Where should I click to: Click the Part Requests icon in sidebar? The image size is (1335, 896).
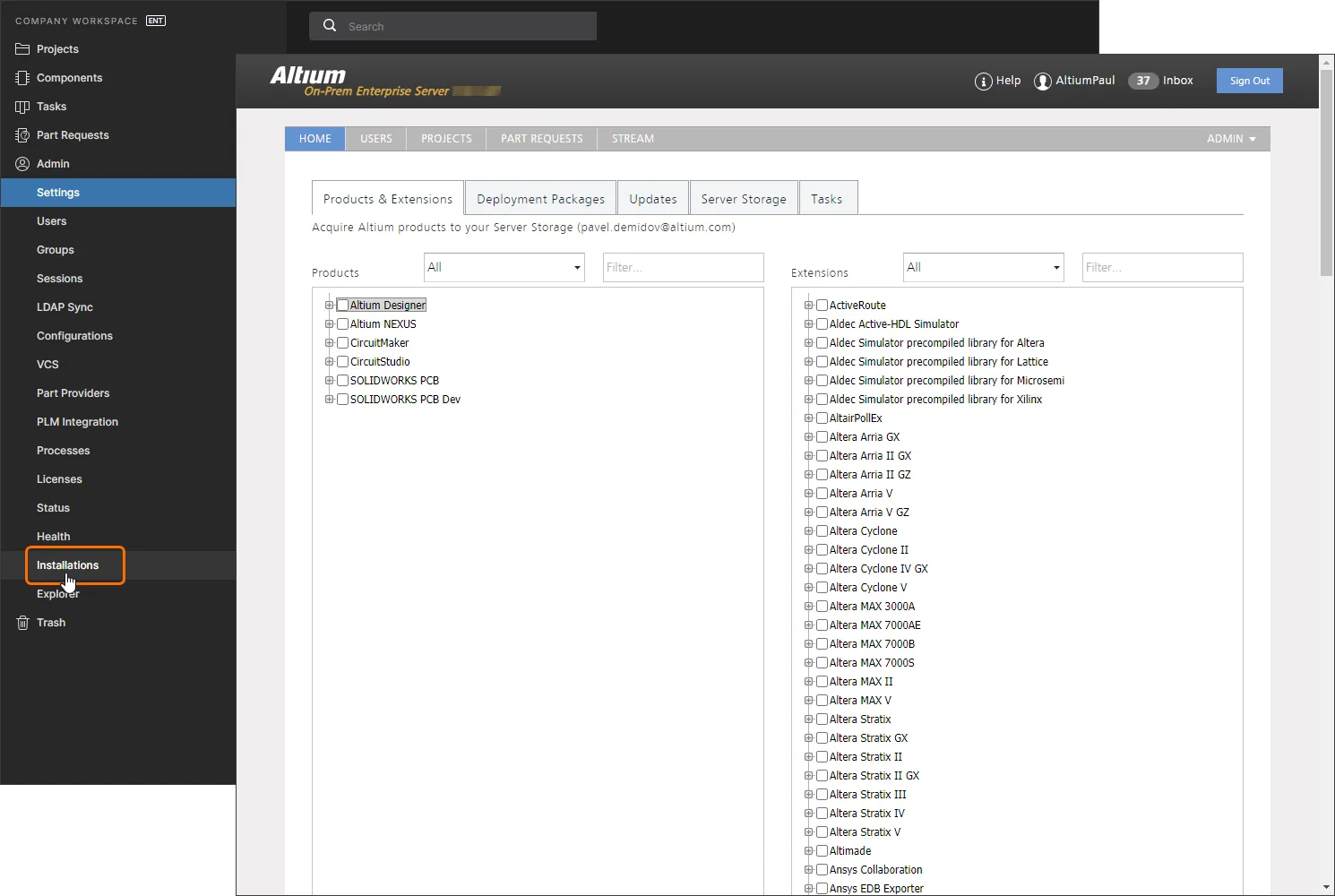pos(22,135)
